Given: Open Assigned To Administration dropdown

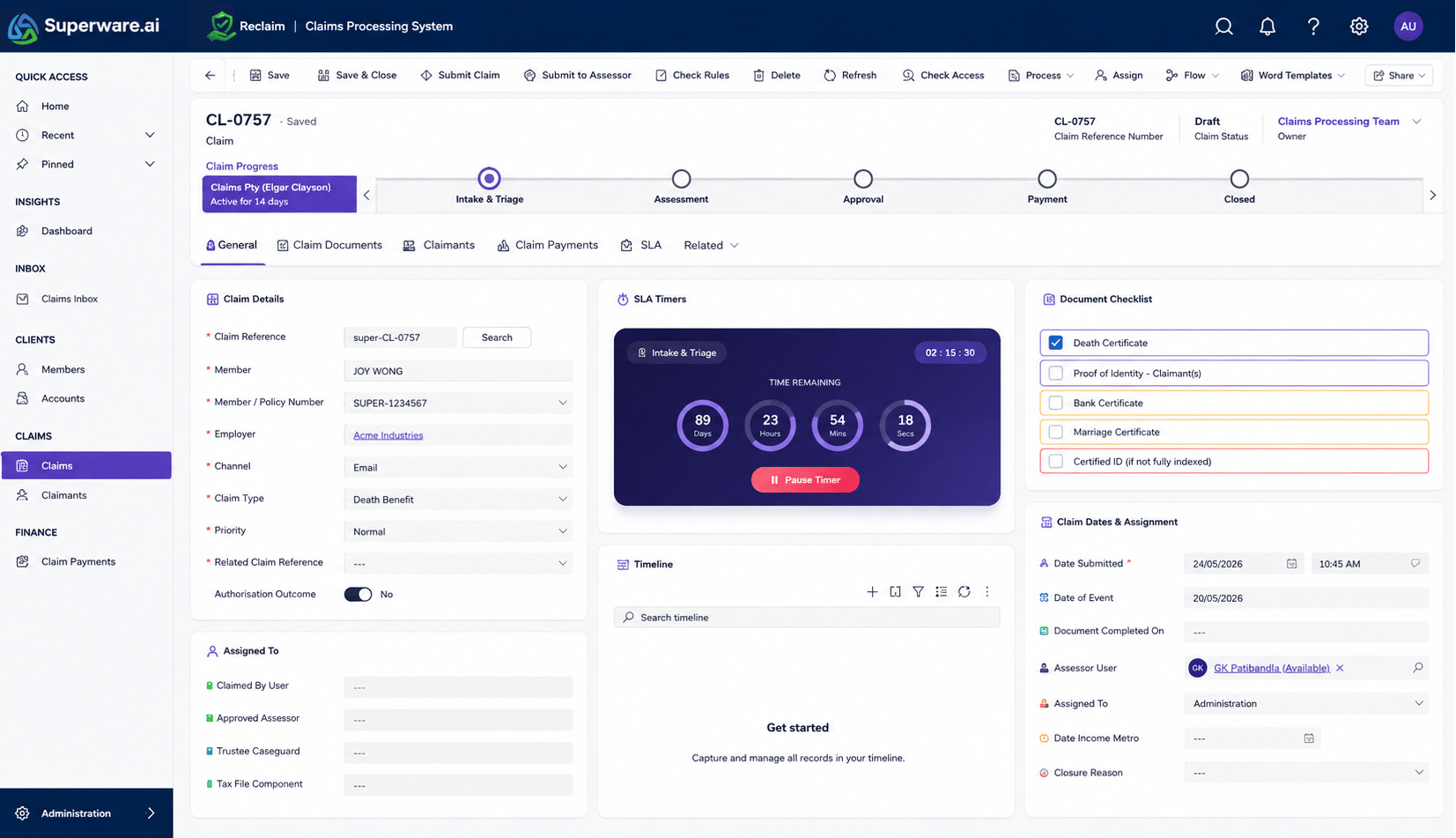Looking at the screenshot, I should tap(1306, 703).
